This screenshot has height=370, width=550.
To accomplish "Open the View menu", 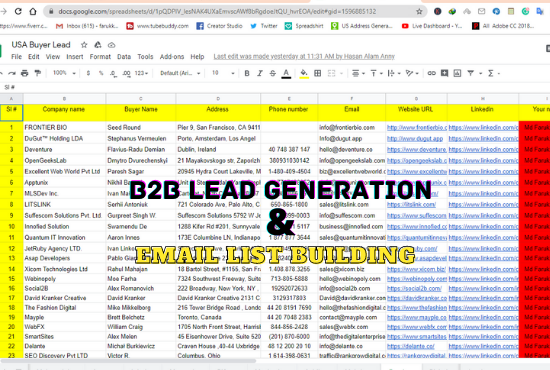I will [x=53, y=57].
